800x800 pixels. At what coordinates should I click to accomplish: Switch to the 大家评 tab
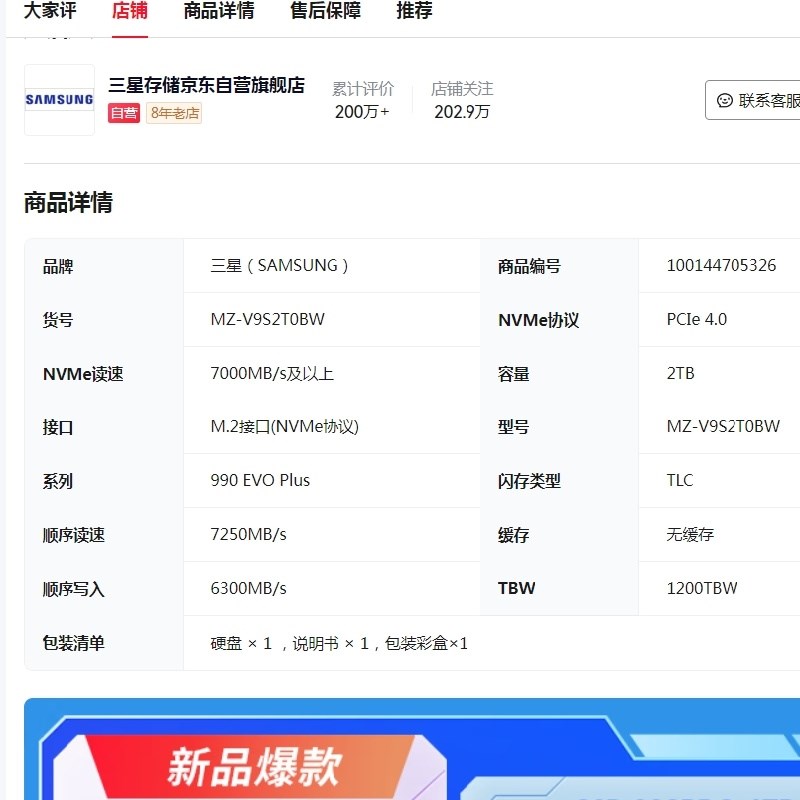(x=50, y=10)
